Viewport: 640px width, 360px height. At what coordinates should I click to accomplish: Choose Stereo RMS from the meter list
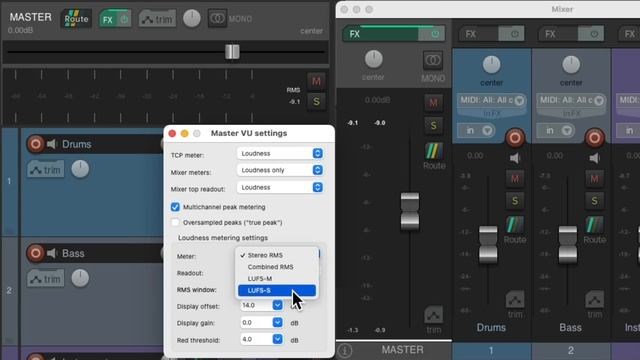(x=277, y=255)
